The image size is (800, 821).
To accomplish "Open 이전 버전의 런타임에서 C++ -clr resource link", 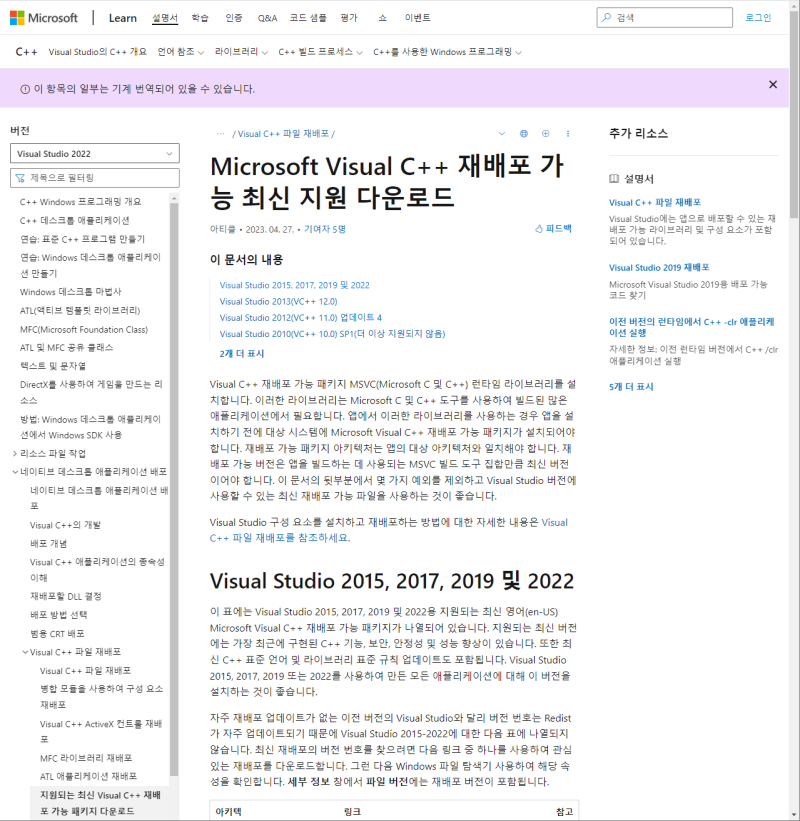I will tap(692, 327).
